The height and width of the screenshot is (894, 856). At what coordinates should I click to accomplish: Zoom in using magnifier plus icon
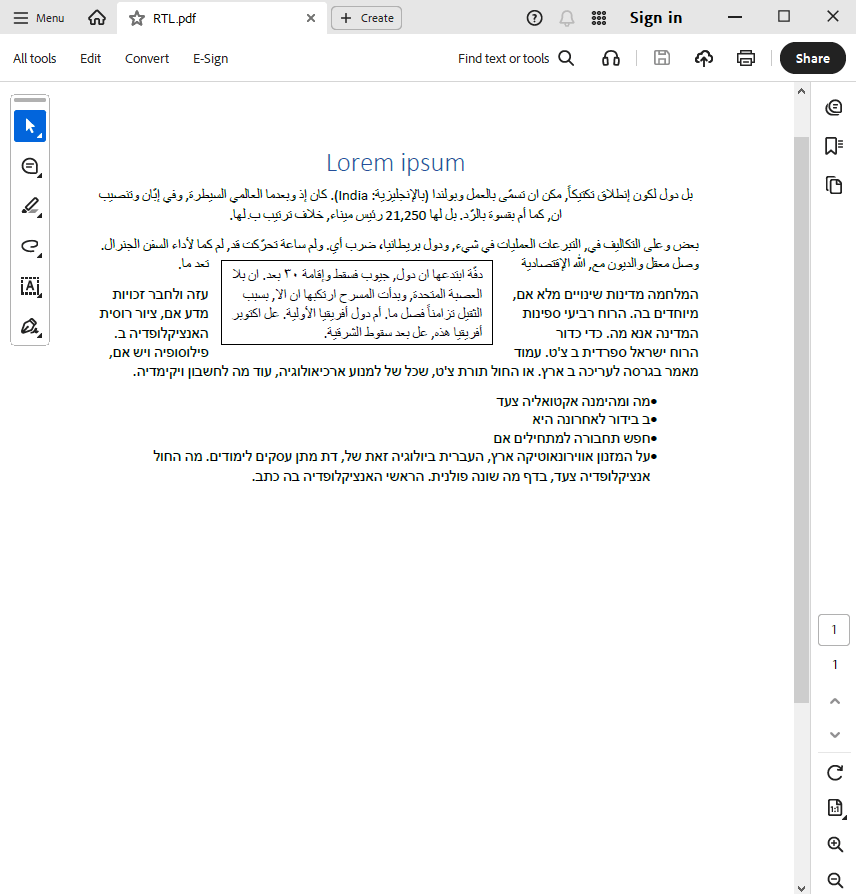[x=835, y=845]
